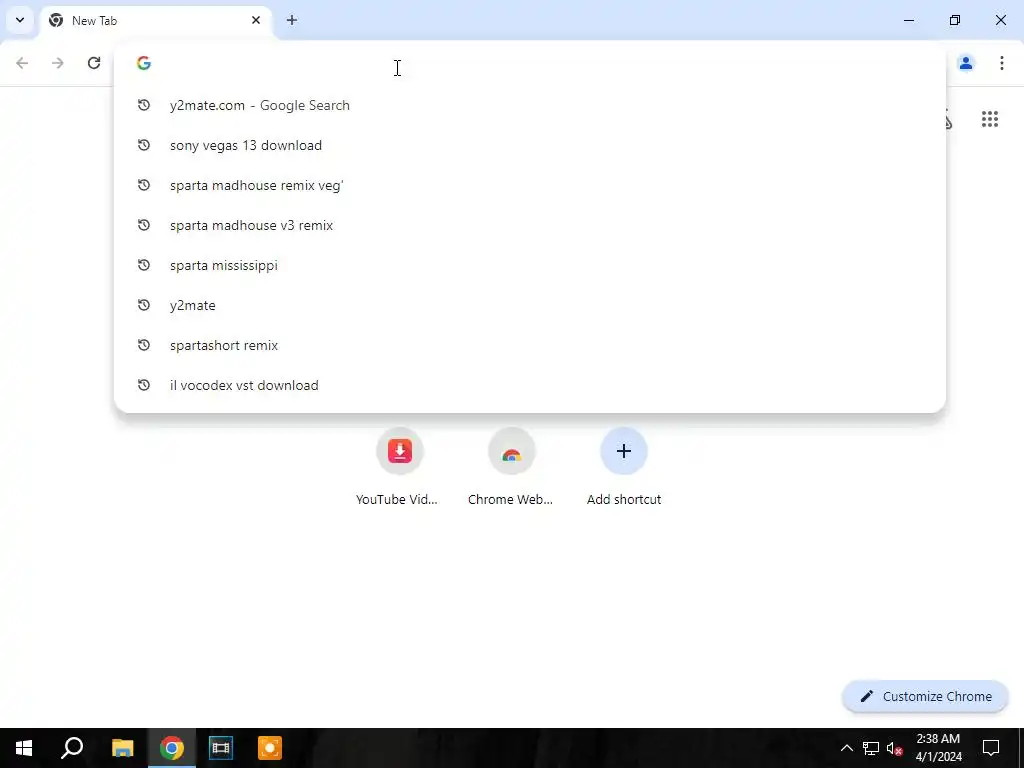
Task: Expand the tab search dropdown arrow
Action: (x=20, y=20)
